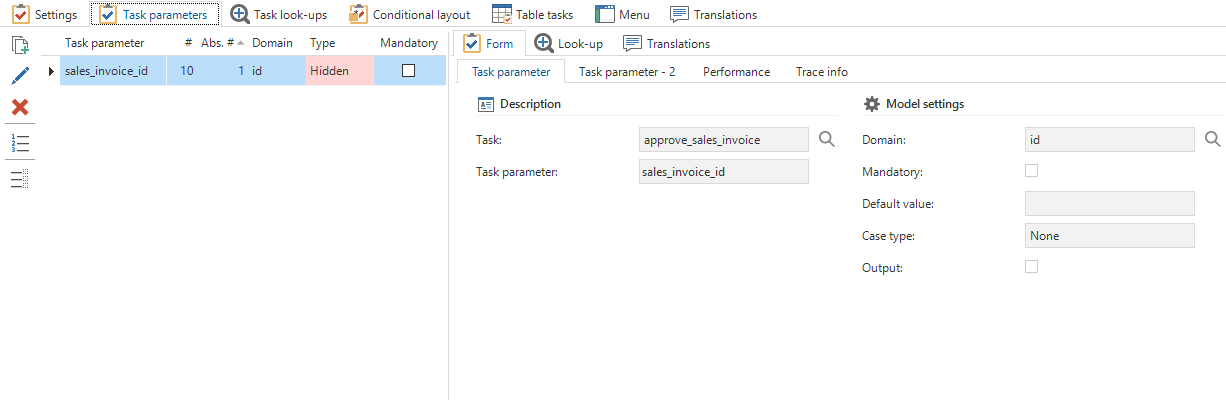Click magnifier icon next to Domain field
This screenshot has height=400, width=1226.
click(x=1212, y=140)
